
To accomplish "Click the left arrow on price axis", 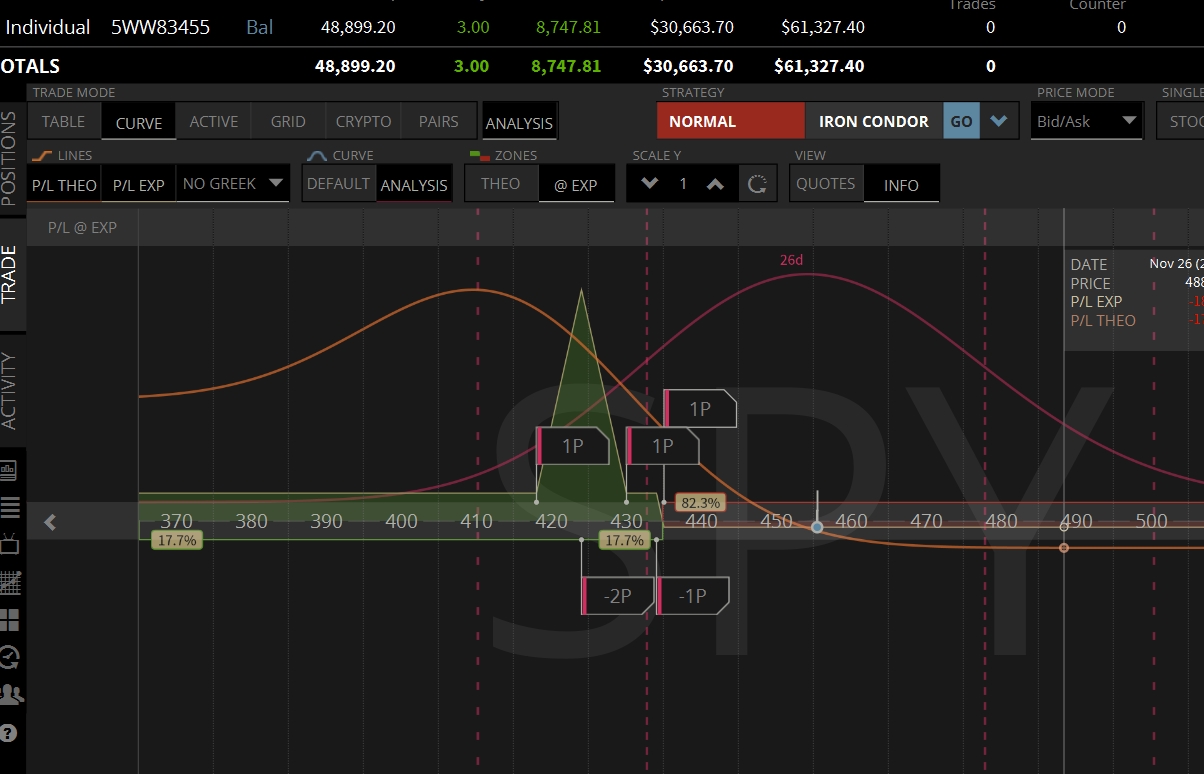I will pyautogui.click(x=50, y=521).
